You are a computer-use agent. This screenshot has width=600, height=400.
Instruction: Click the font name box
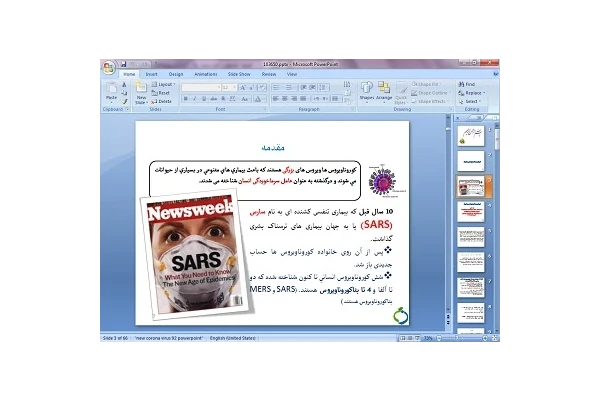tap(201, 88)
